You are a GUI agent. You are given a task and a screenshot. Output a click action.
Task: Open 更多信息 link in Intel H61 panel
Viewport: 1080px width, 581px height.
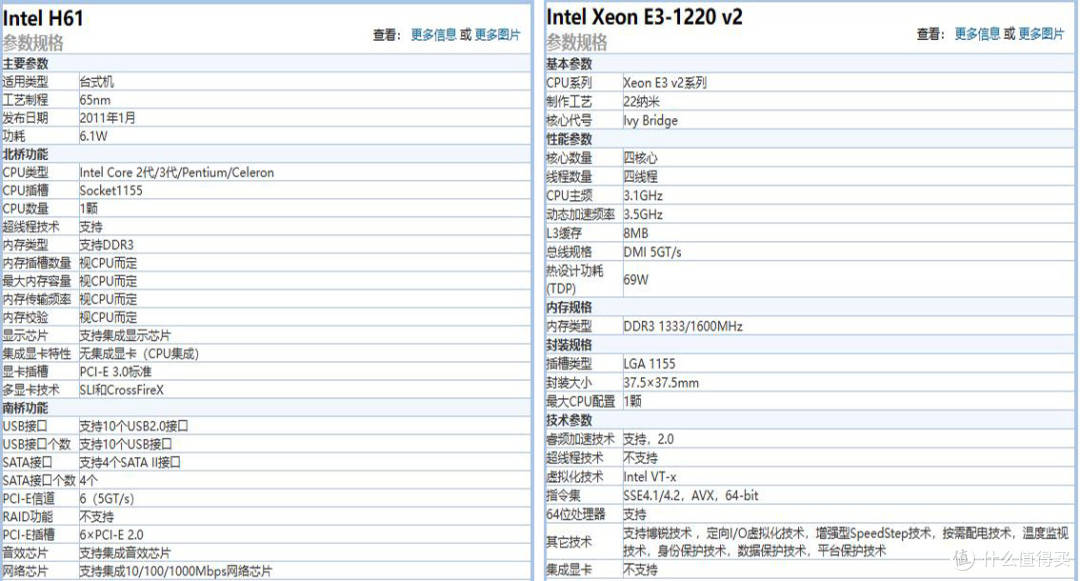[433, 34]
